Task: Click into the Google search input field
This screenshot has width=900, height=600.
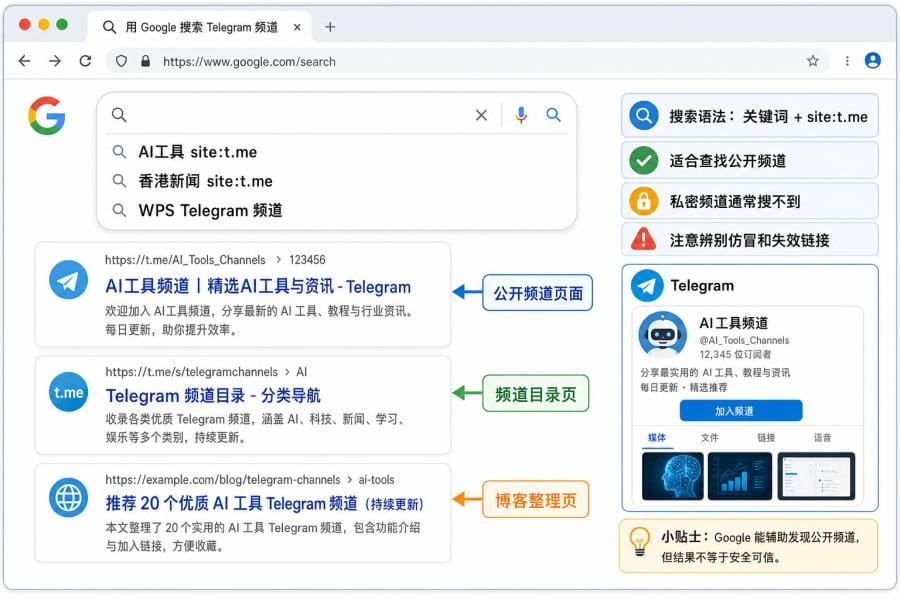Action: click(x=298, y=115)
